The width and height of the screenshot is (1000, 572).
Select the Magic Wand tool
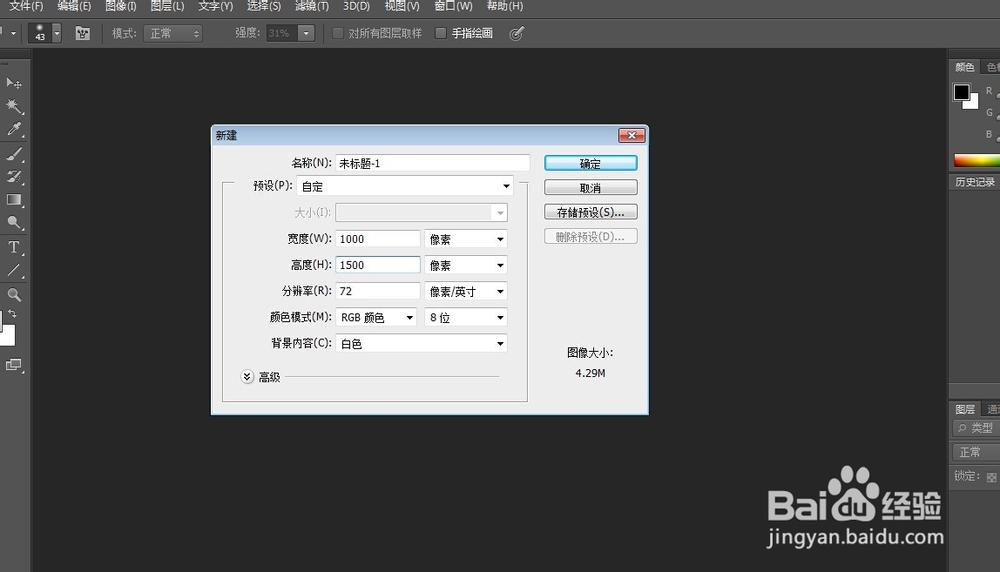(13, 106)
